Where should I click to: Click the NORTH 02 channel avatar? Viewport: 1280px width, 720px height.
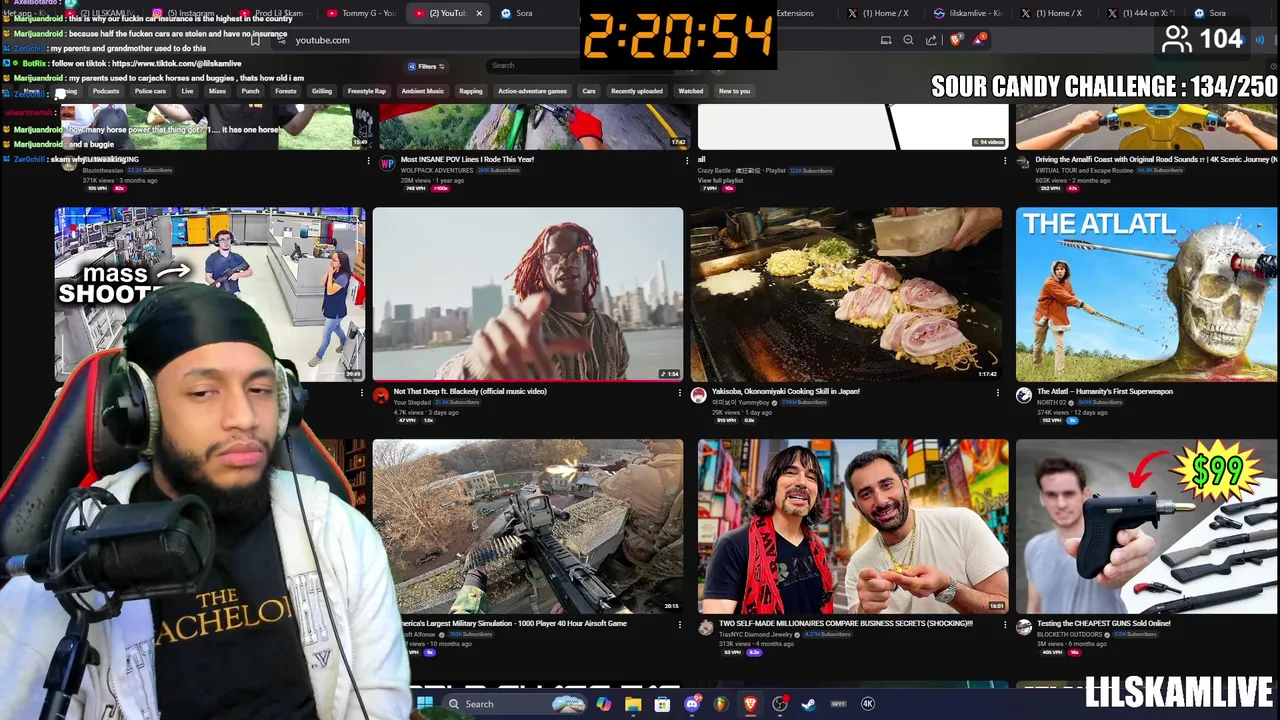1024,396
